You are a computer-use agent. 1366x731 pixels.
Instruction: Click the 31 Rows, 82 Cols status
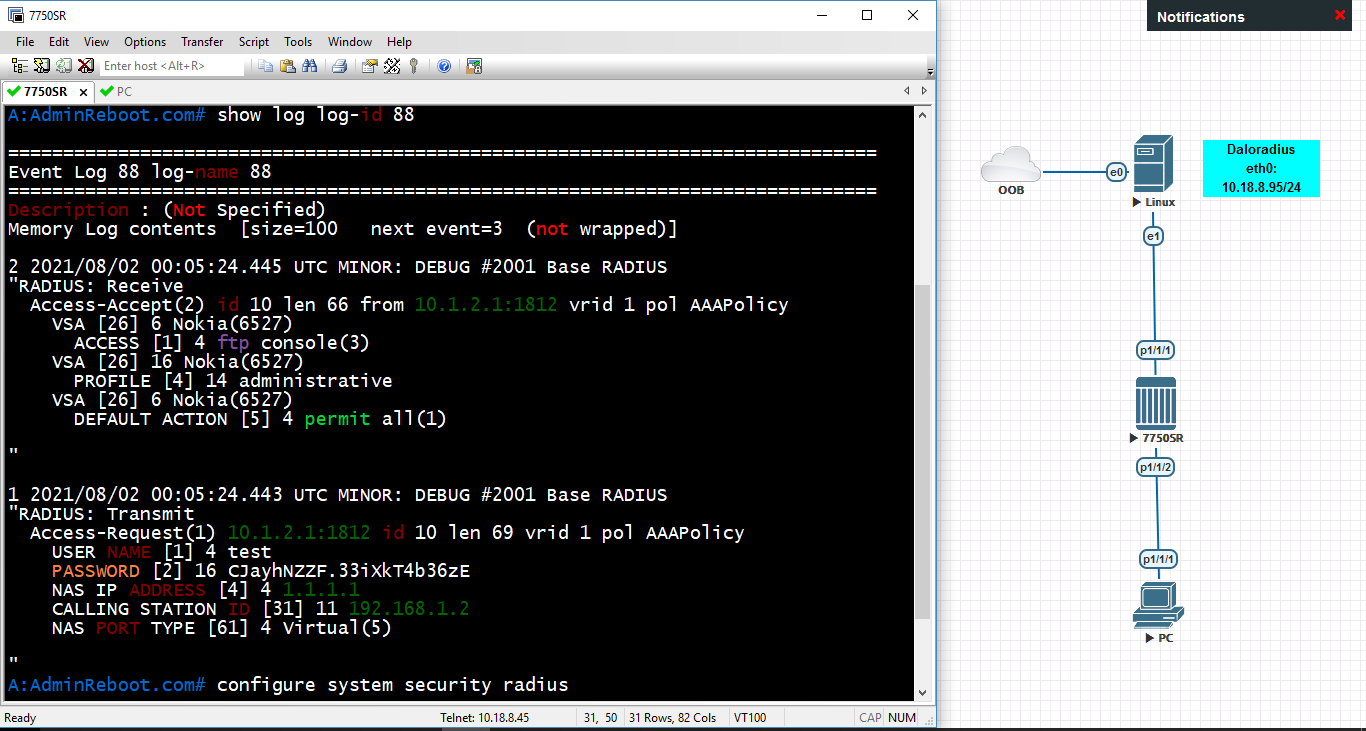click(673, 718)
